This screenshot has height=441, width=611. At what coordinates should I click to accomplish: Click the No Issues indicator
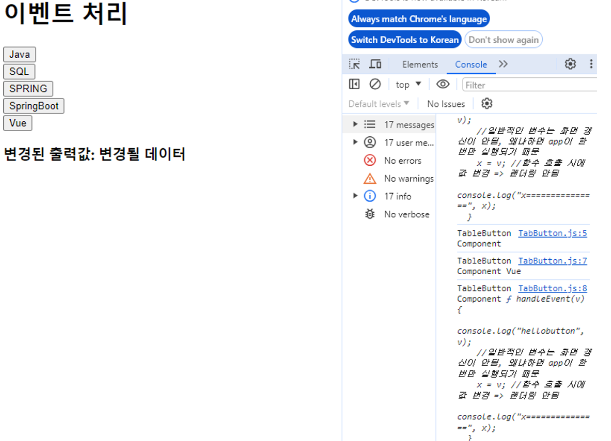[x=446, y=104]
